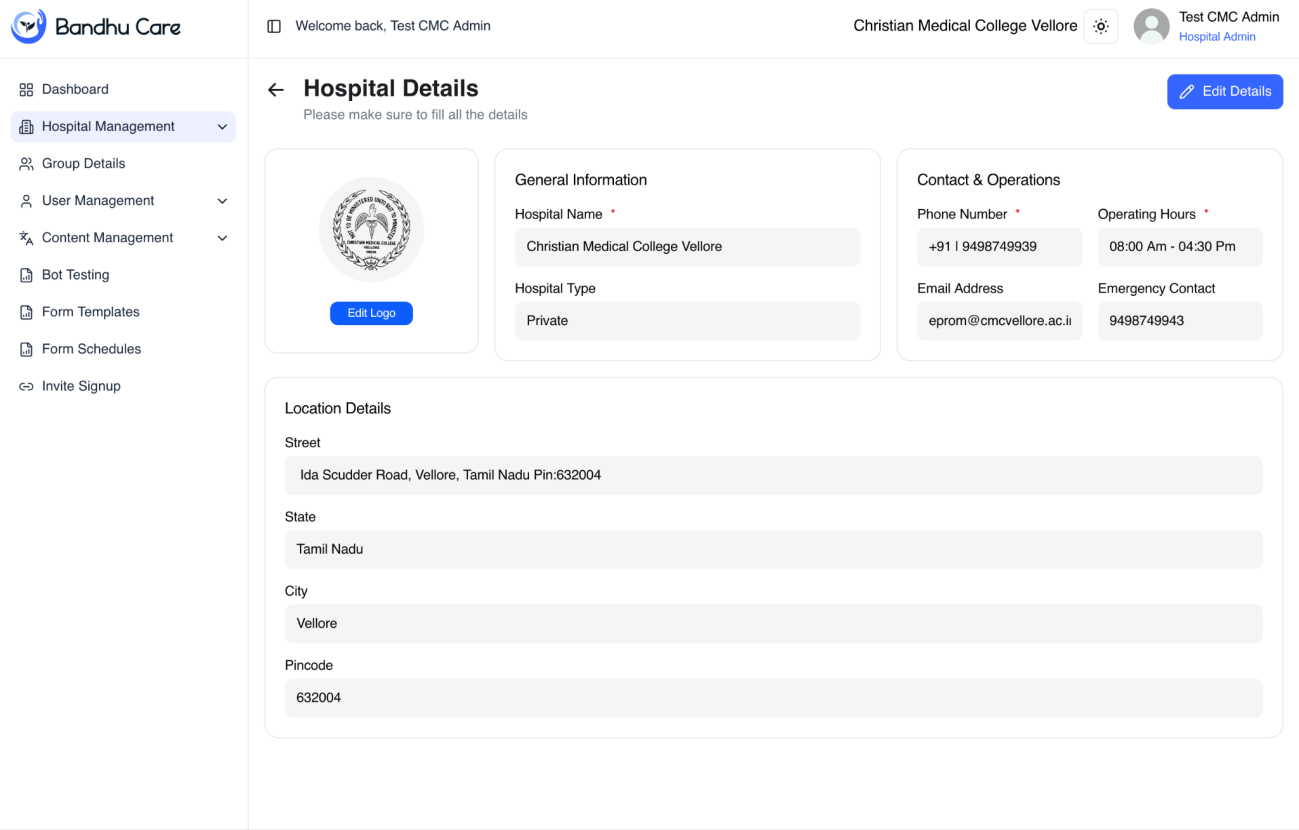
Task: Click the Hospital Admin role link
Action: (x=1217, y=37)
